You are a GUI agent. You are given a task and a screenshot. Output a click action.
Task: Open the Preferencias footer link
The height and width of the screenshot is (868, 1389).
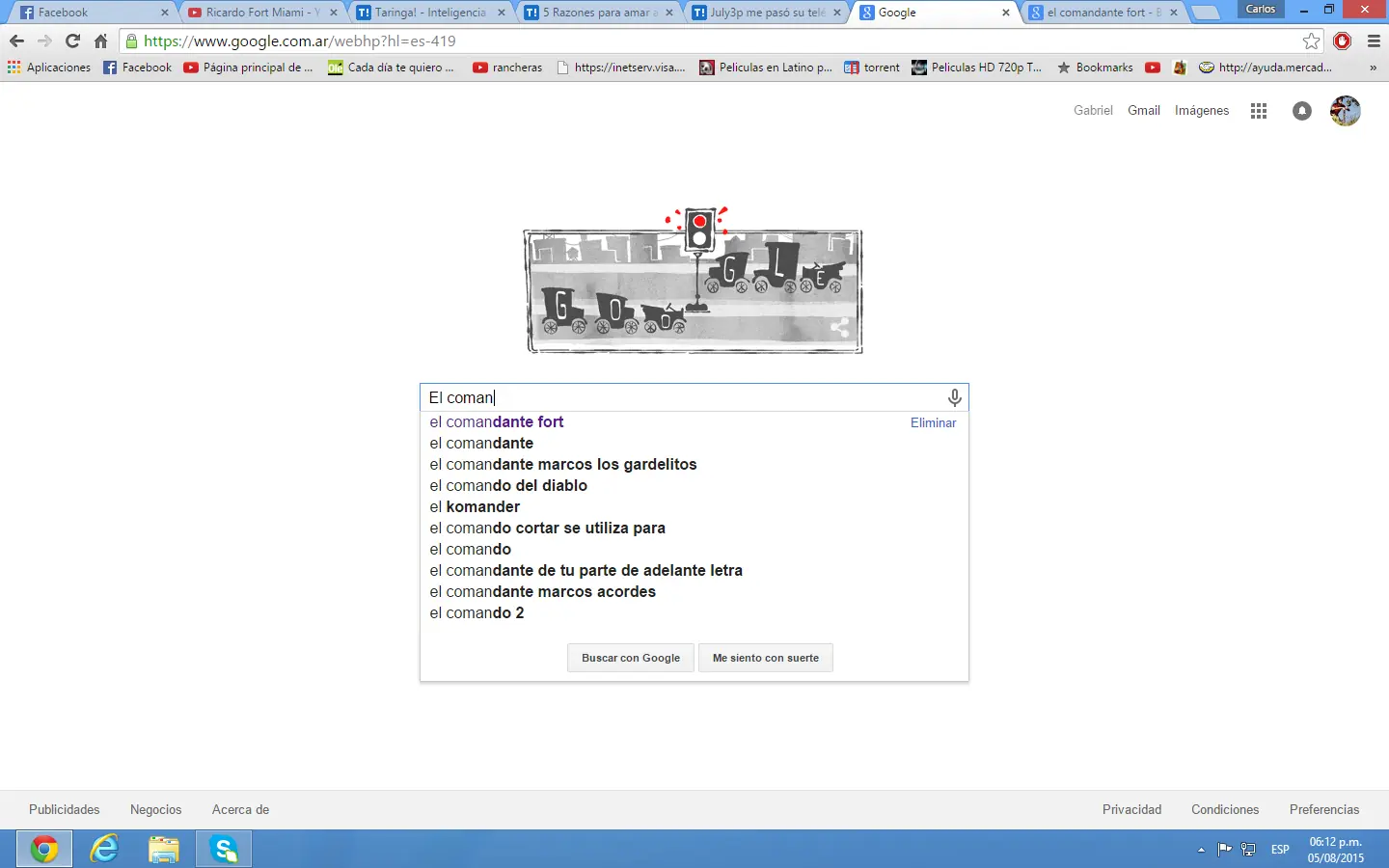1324,810
